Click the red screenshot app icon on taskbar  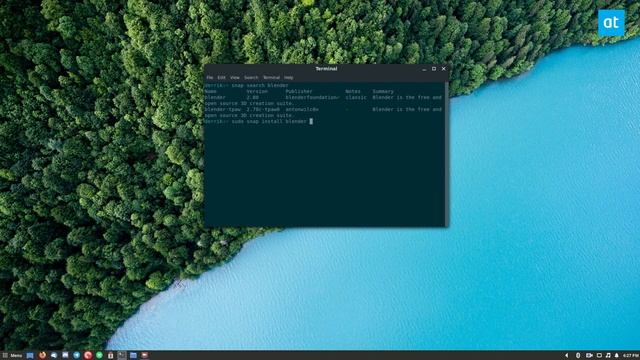[144, 356]
